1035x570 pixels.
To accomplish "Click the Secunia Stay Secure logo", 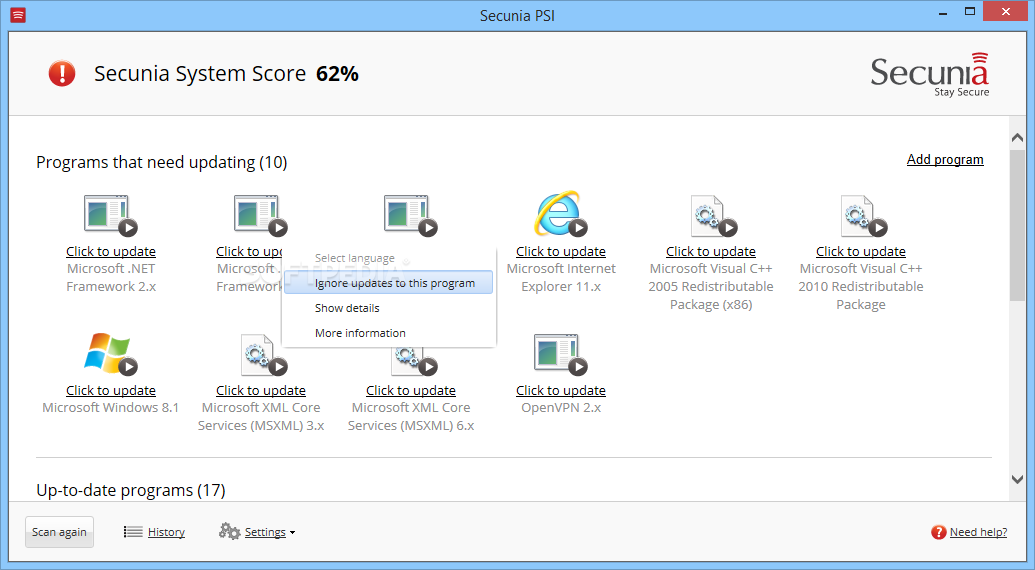I will pyautogui.click(x=929, y=75).
